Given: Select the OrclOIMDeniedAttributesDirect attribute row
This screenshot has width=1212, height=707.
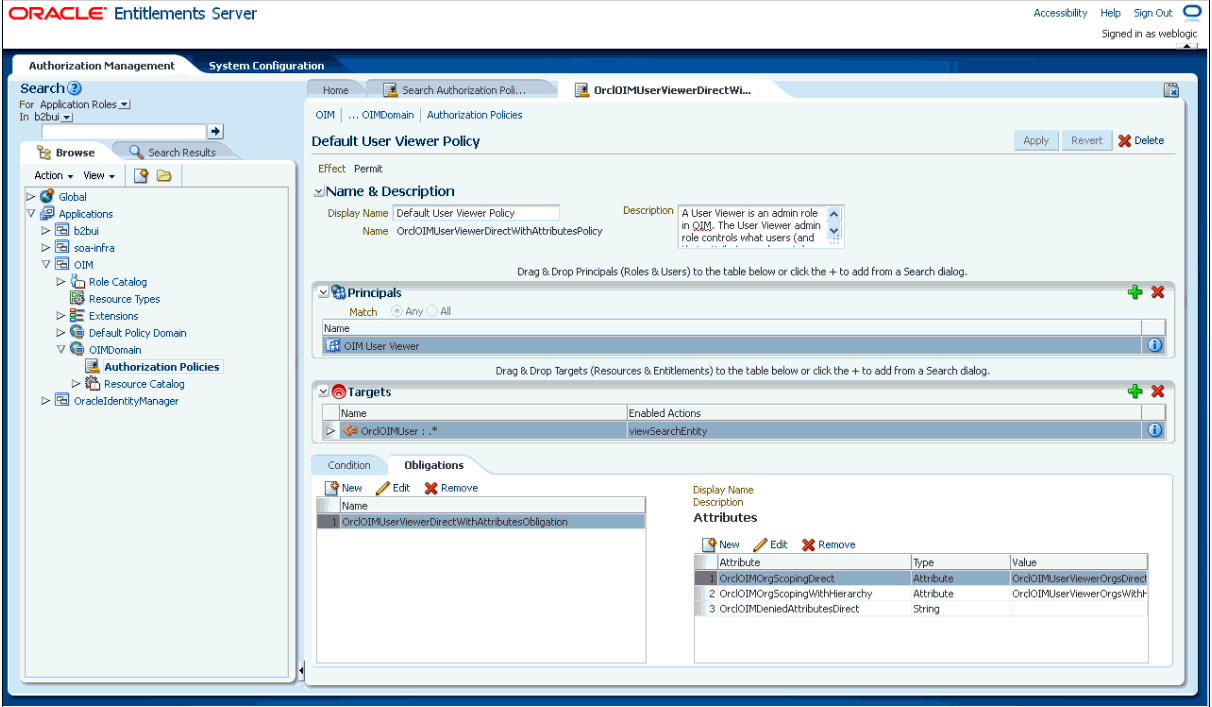Looking at the screenshot, I should pos(920,608).
